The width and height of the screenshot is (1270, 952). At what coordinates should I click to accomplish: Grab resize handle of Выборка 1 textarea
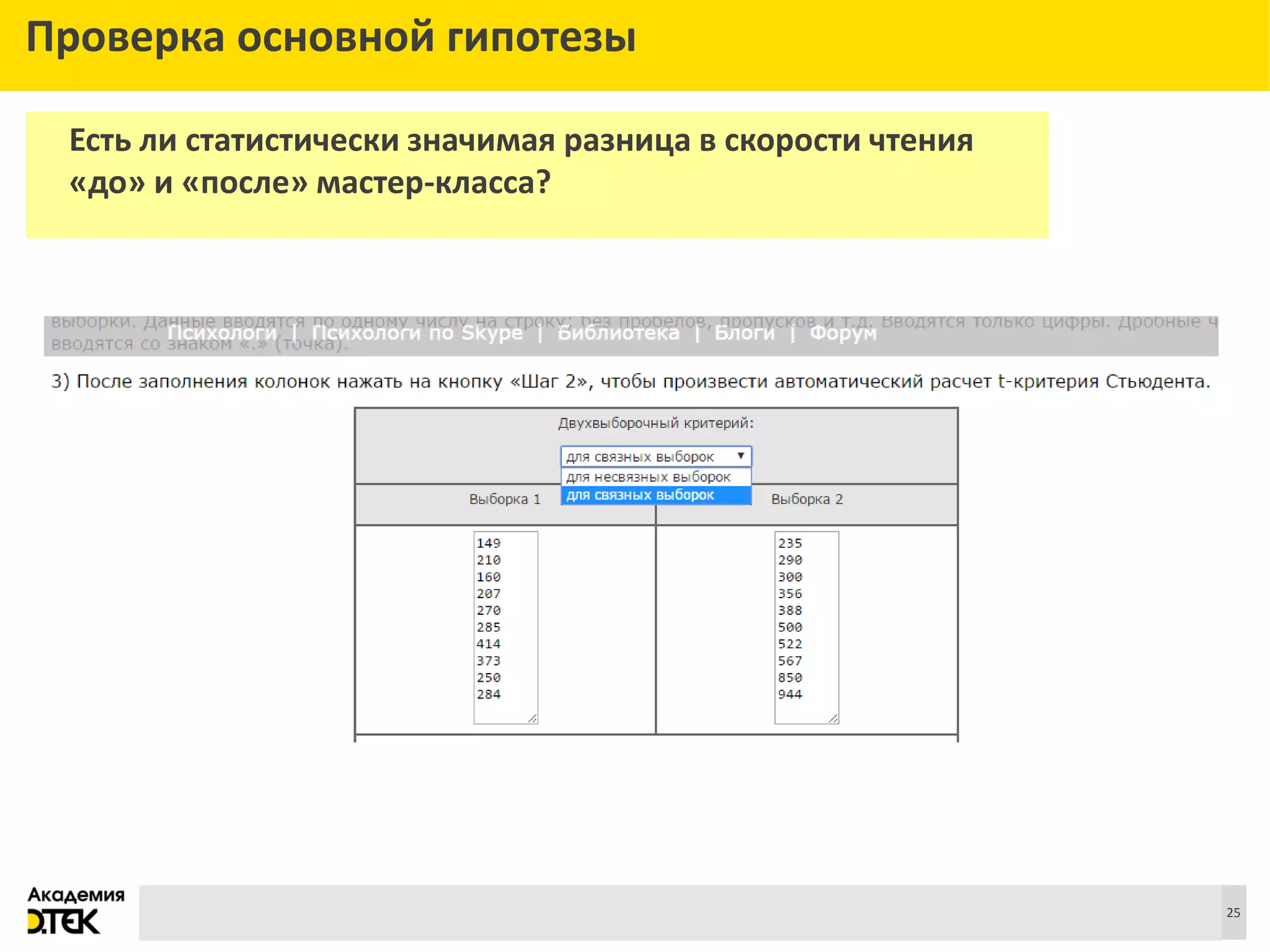pyautogui.click(x=533, y=718)
